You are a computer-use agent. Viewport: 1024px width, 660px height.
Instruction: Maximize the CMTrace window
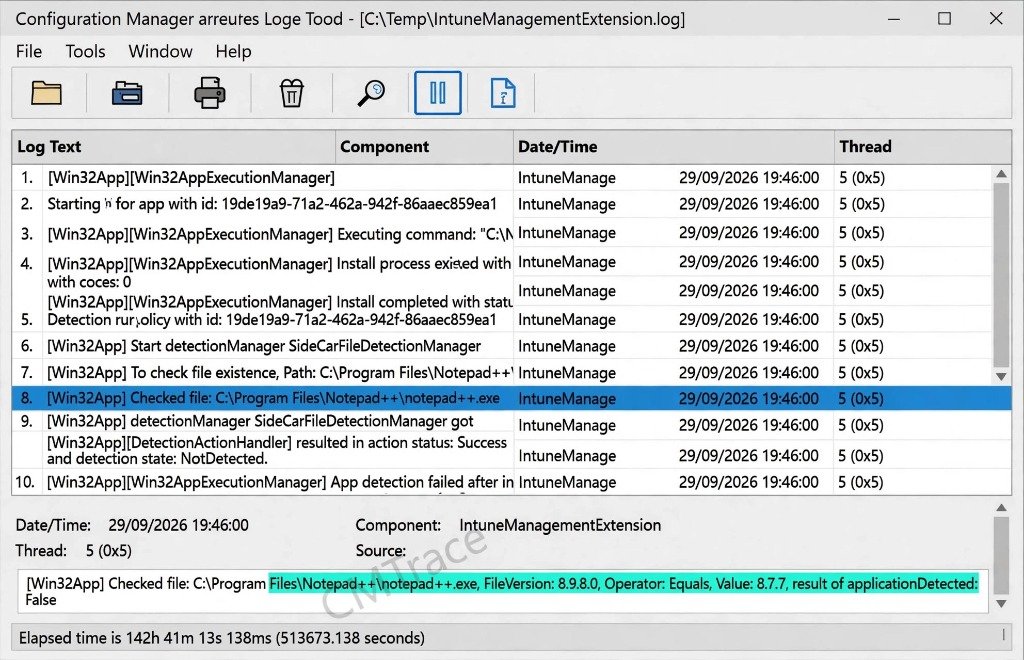[944, 19]
